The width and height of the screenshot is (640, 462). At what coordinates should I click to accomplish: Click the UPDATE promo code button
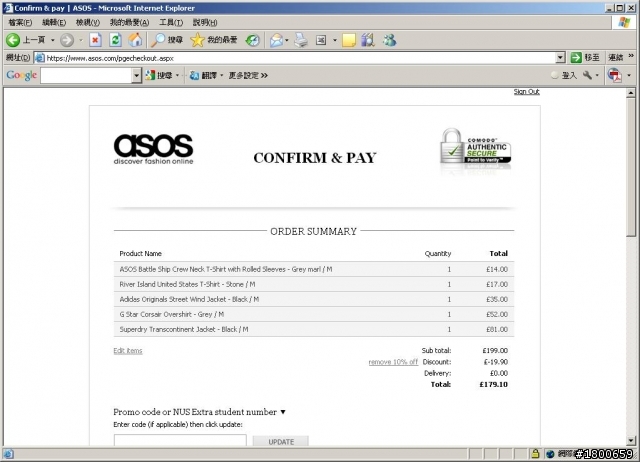(281, 442)
